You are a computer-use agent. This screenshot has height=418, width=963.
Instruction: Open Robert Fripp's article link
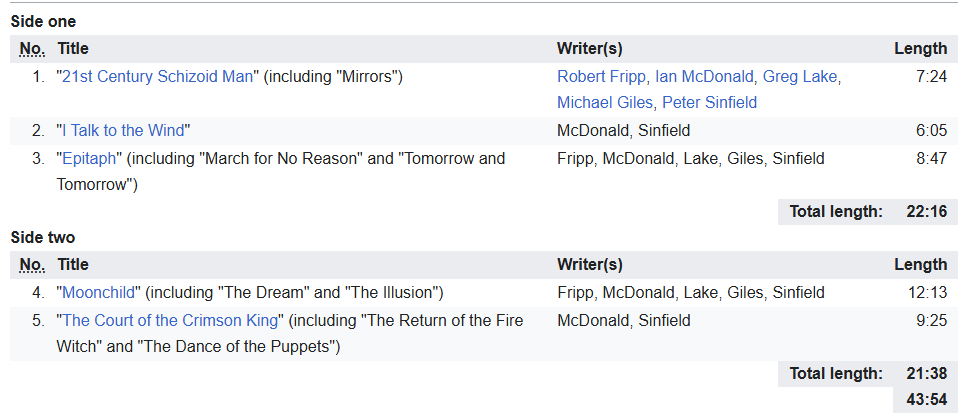point(603,77)
